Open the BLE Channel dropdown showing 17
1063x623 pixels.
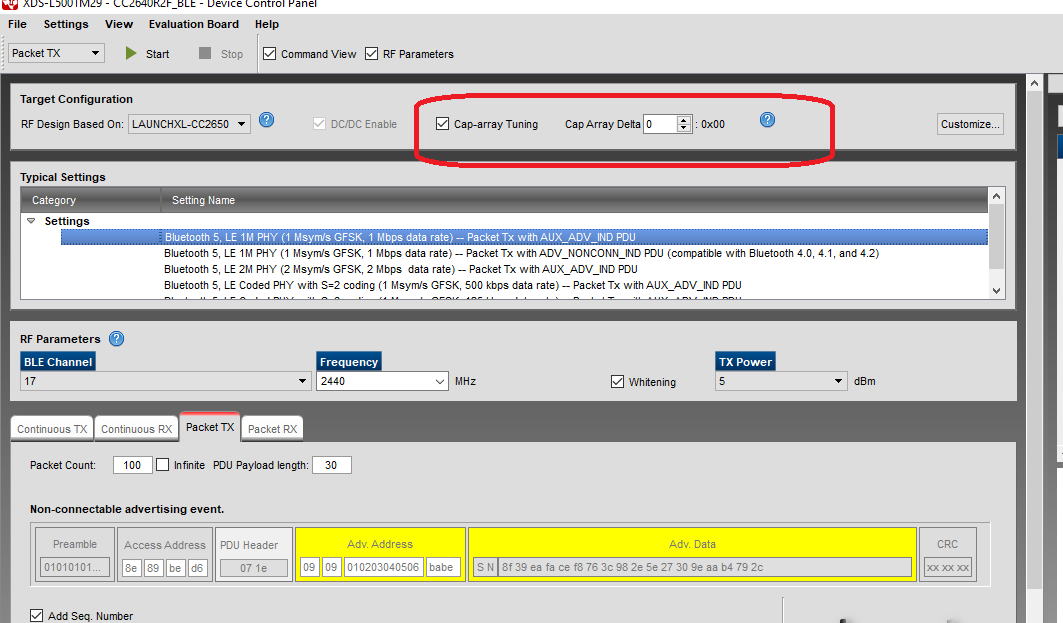tap(165, 381)
